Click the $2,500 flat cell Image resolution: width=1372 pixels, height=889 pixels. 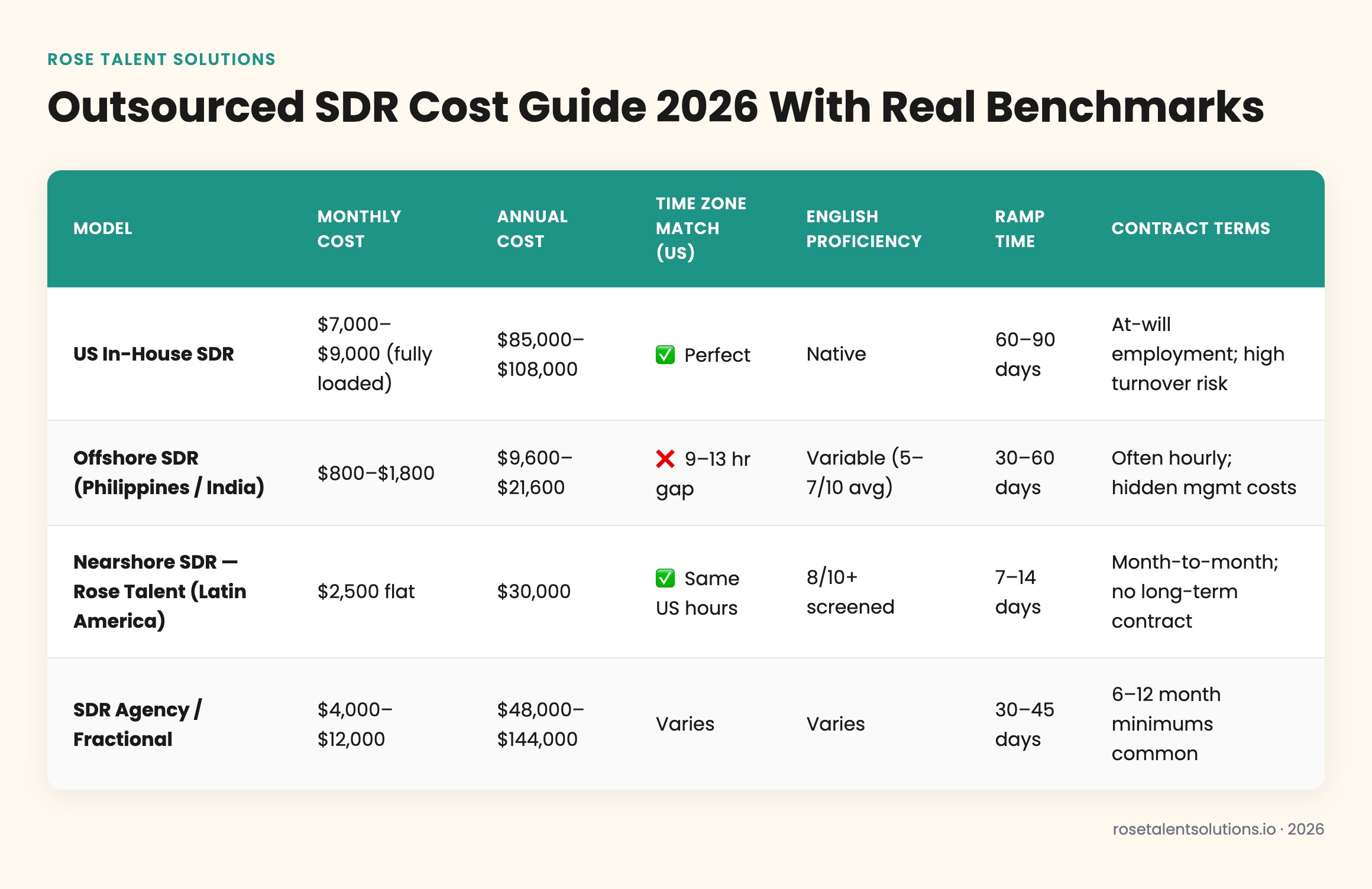(x=366, y=591)
